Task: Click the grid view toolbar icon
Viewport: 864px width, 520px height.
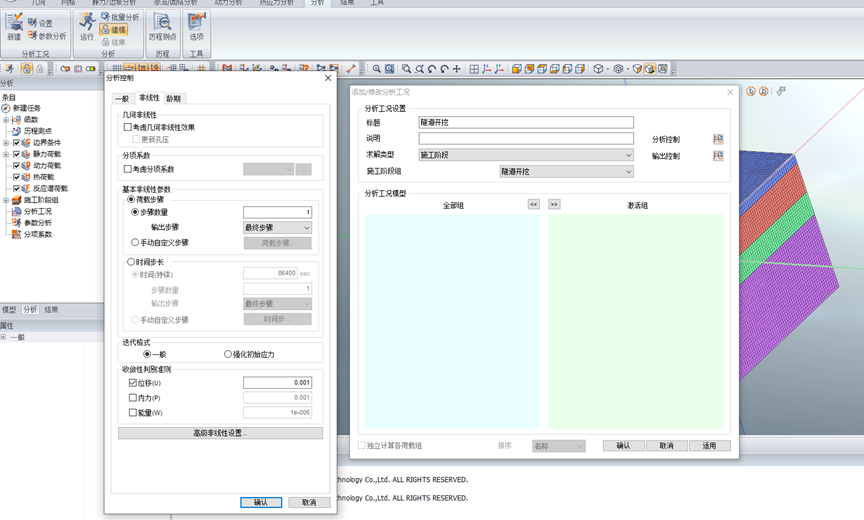Action: click(474, 69)
